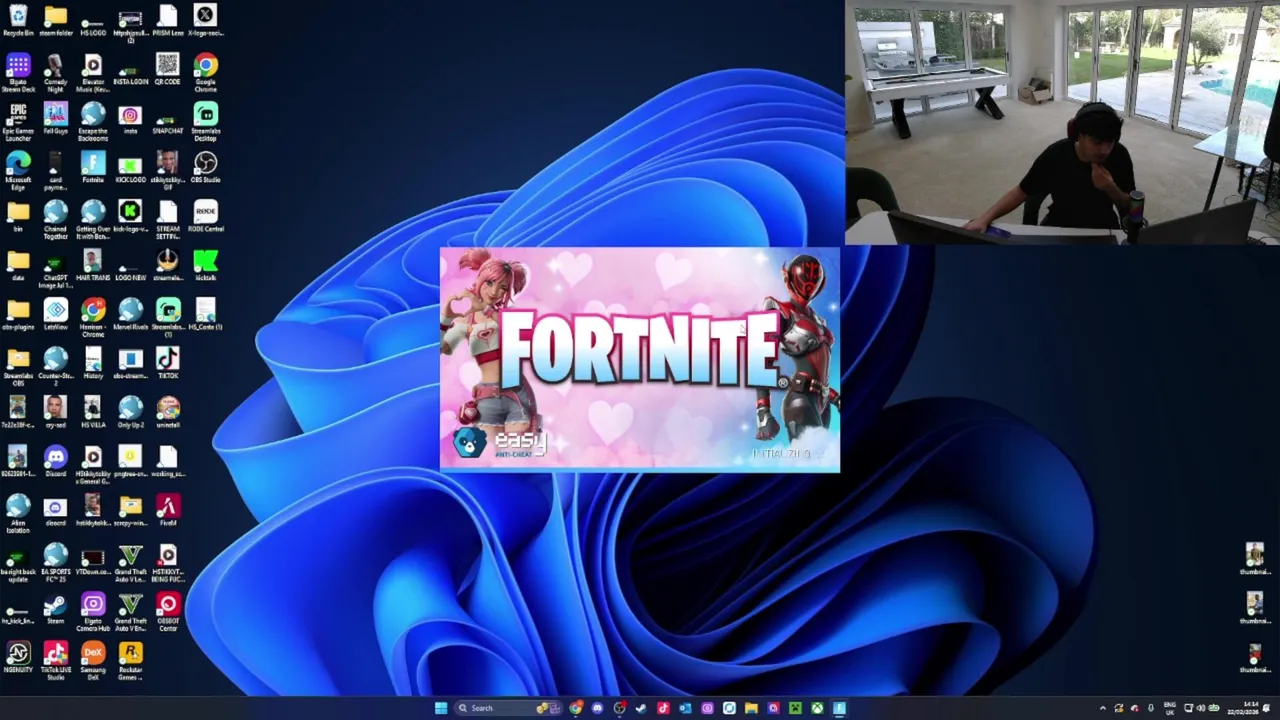
Task: Launch Epic Games Launcher from desktop
Action: pyautogui.click(x=18, y=122)
